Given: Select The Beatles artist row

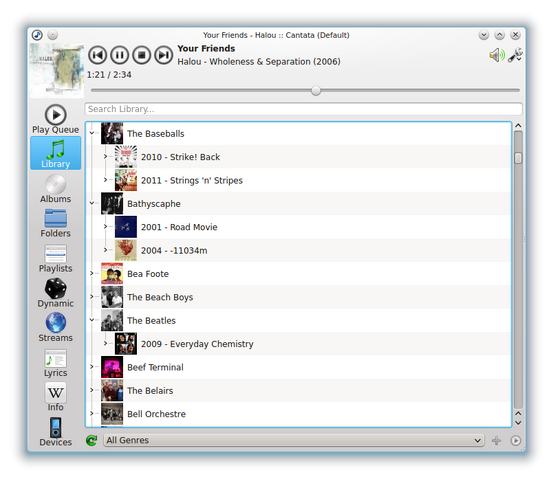Looking at the screenshot, I should tap(299, 320).
